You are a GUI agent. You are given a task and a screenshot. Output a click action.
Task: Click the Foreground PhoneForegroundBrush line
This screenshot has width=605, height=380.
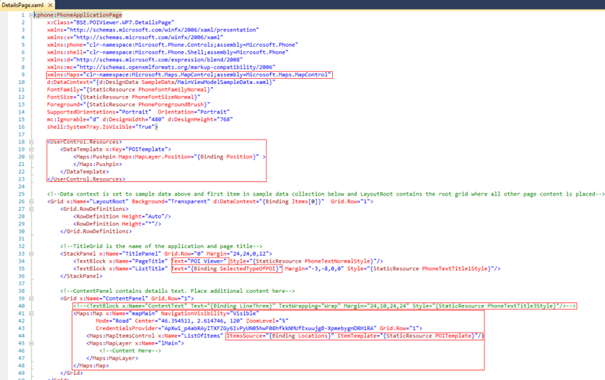(128, 105)
